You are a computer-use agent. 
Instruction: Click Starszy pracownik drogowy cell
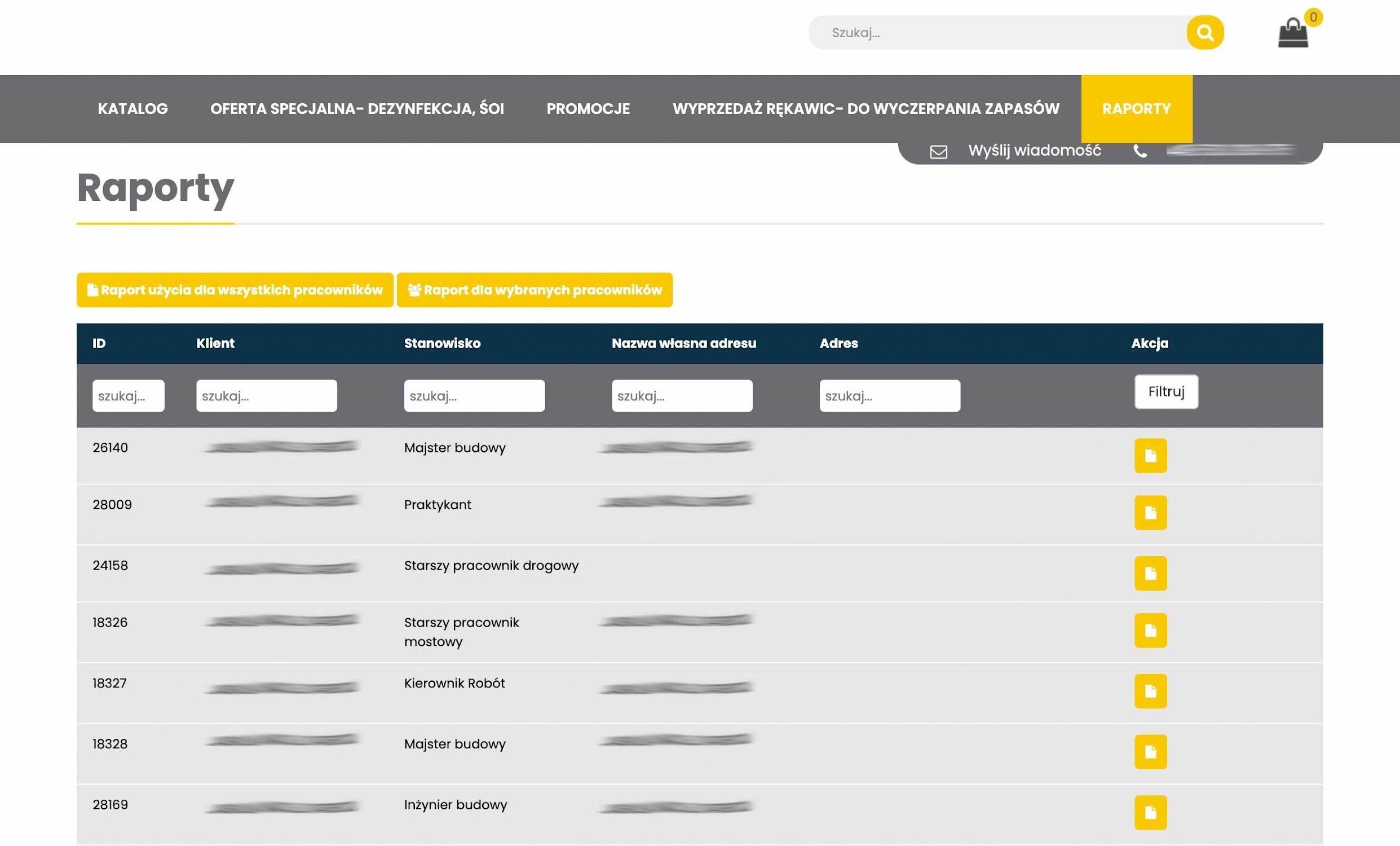pos(491,565)
